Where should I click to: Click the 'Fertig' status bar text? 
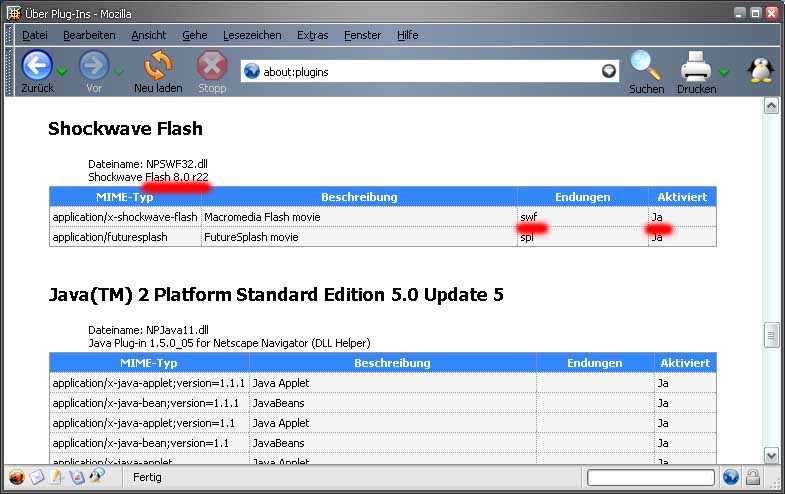(147, 477)
